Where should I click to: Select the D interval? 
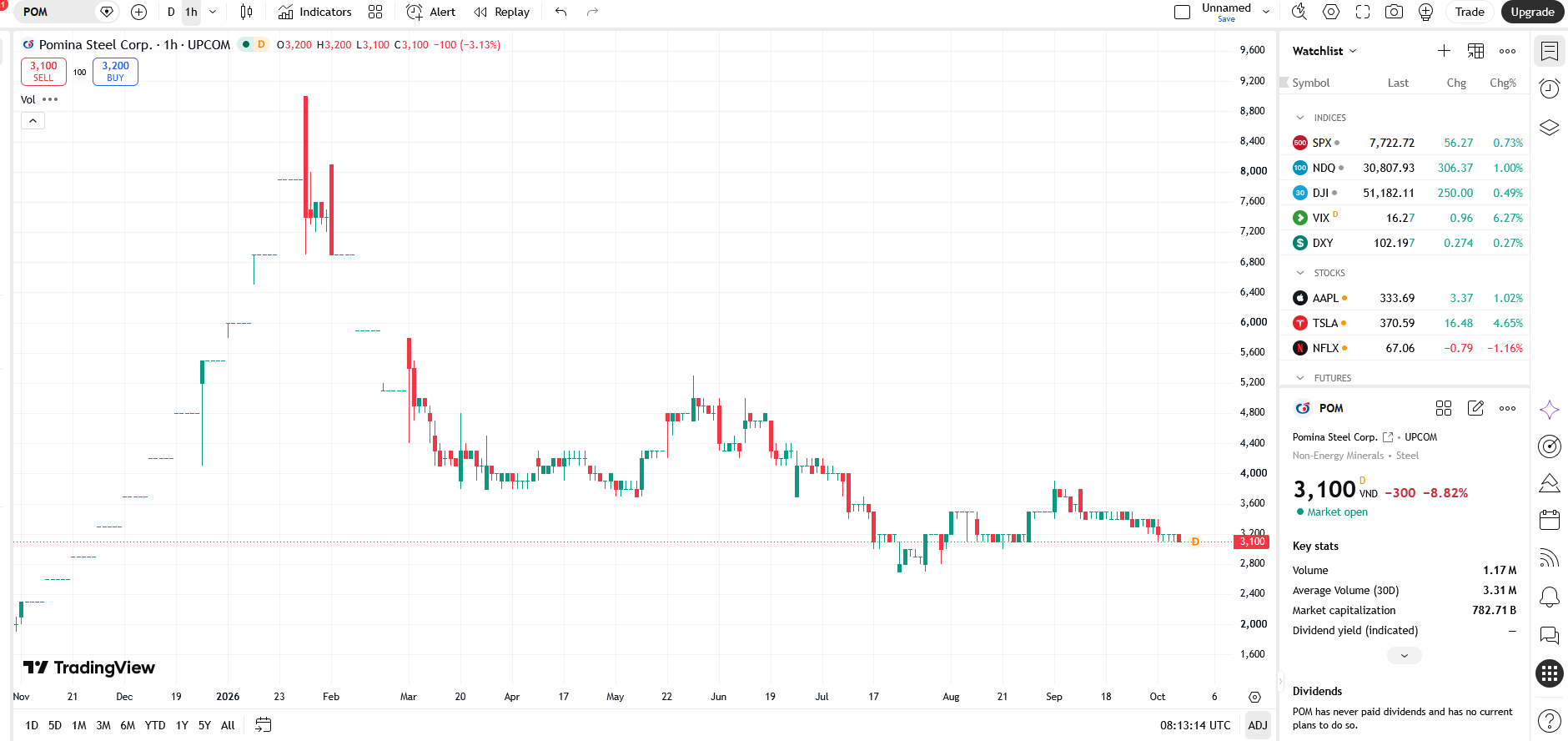171,12
